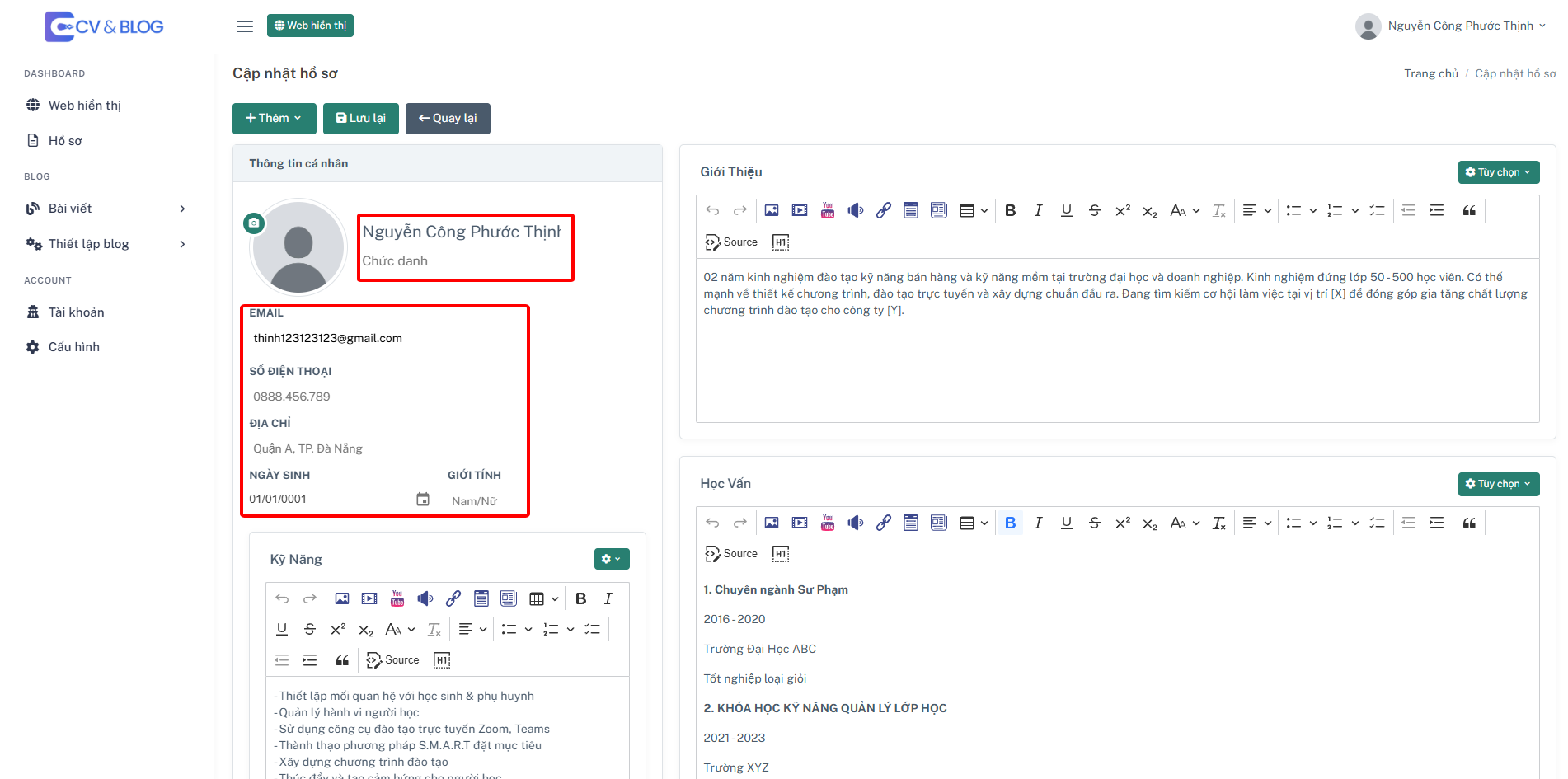Toggle superscript in Giới Thiệu editor

click(x=1123, y=210)
